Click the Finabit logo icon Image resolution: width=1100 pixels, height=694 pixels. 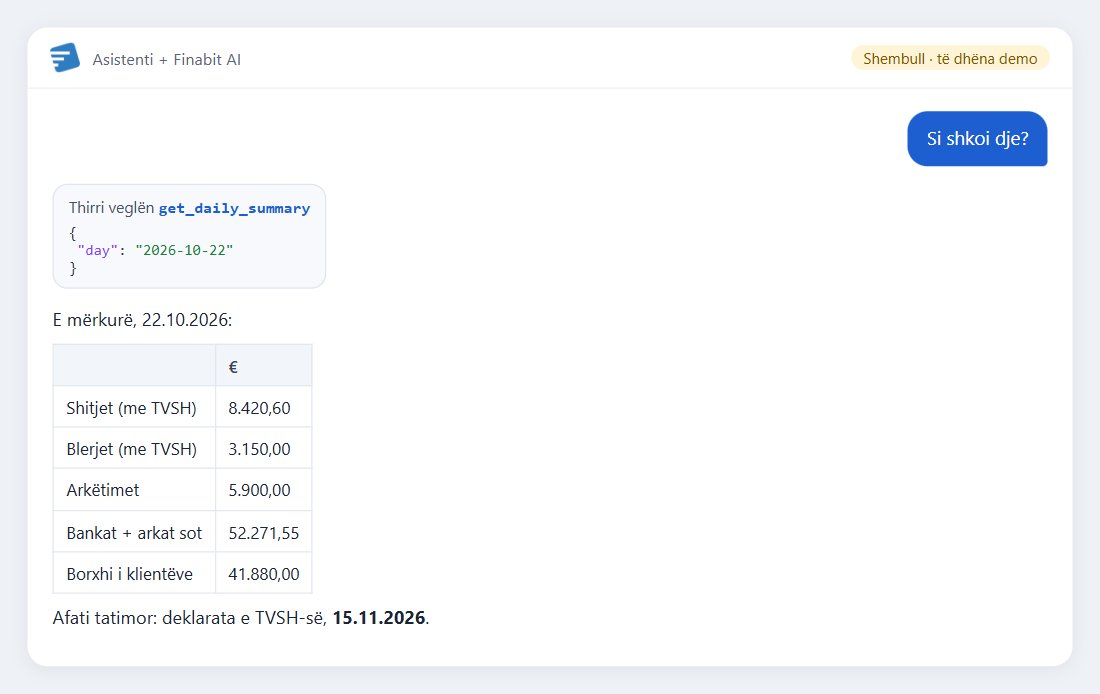tap(65, 58)
